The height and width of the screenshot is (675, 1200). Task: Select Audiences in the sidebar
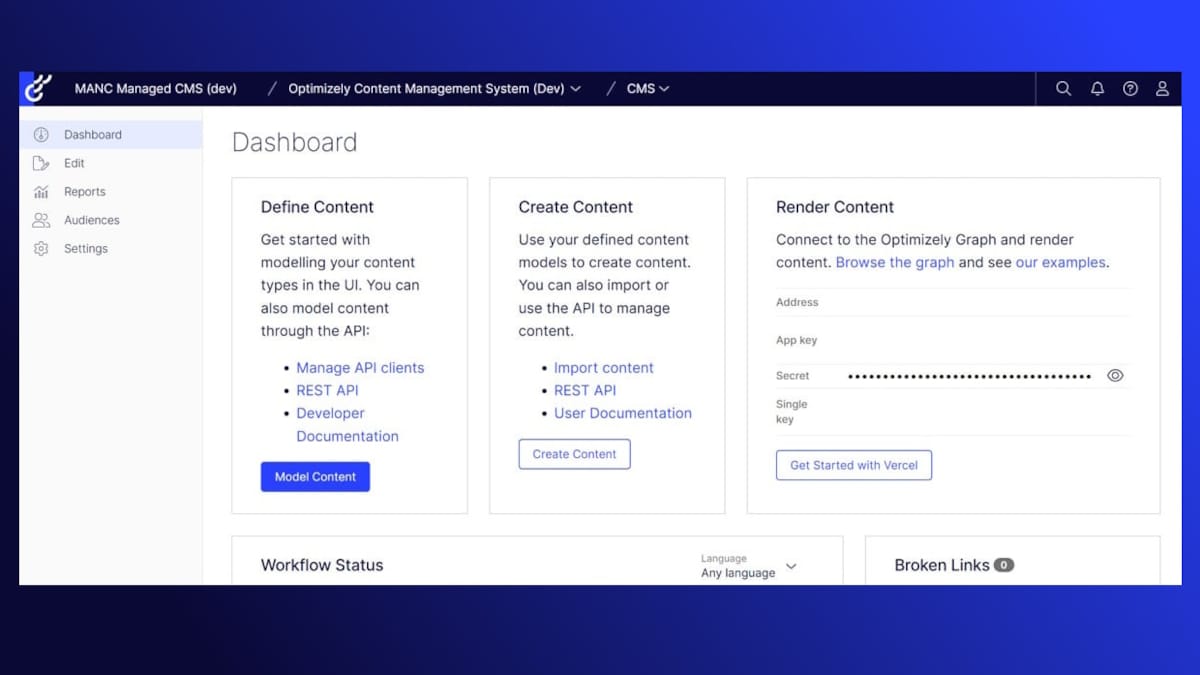(111, 220)
